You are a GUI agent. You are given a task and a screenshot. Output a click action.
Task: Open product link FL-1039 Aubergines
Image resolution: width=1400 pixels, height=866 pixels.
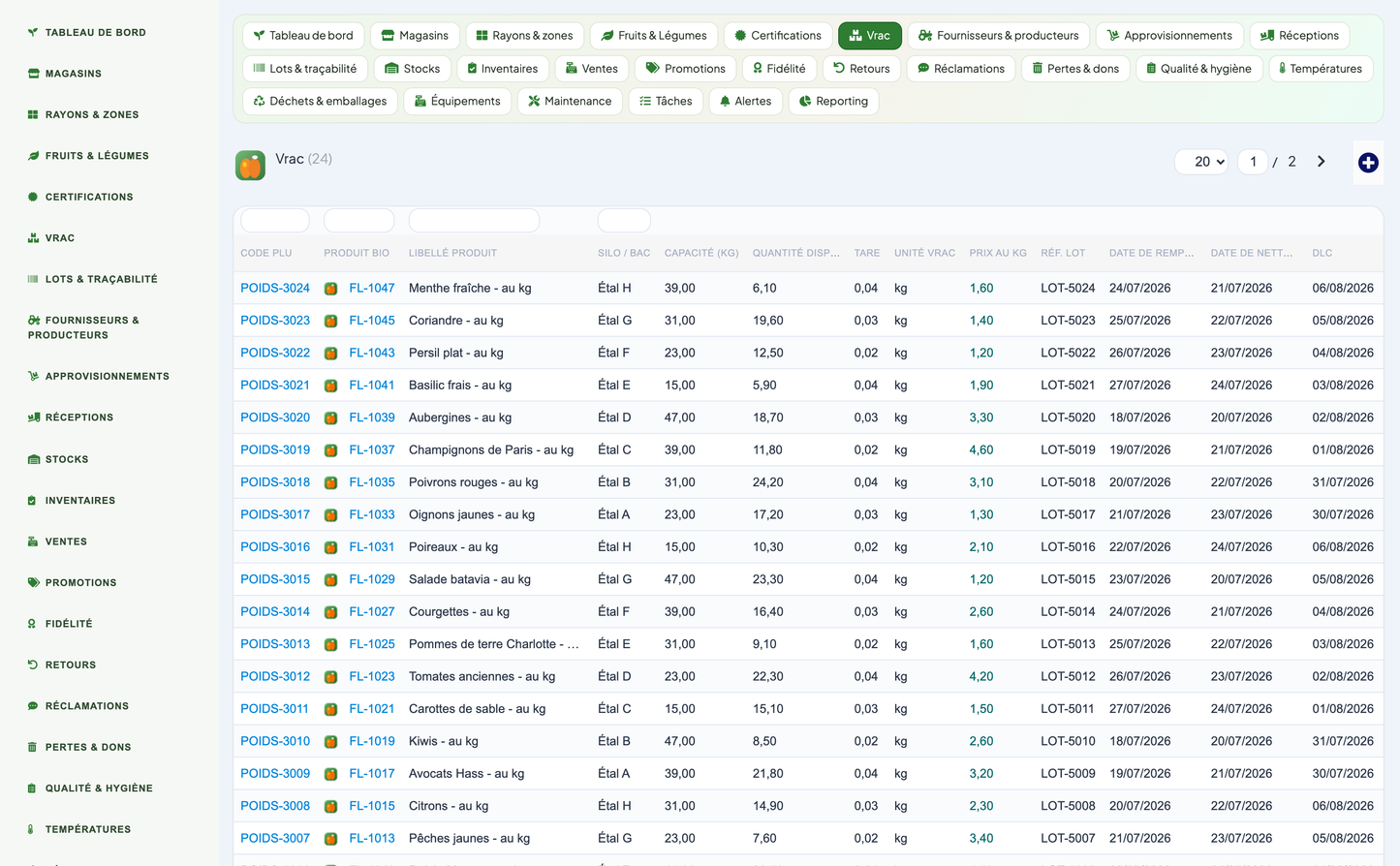click(372, 418)
